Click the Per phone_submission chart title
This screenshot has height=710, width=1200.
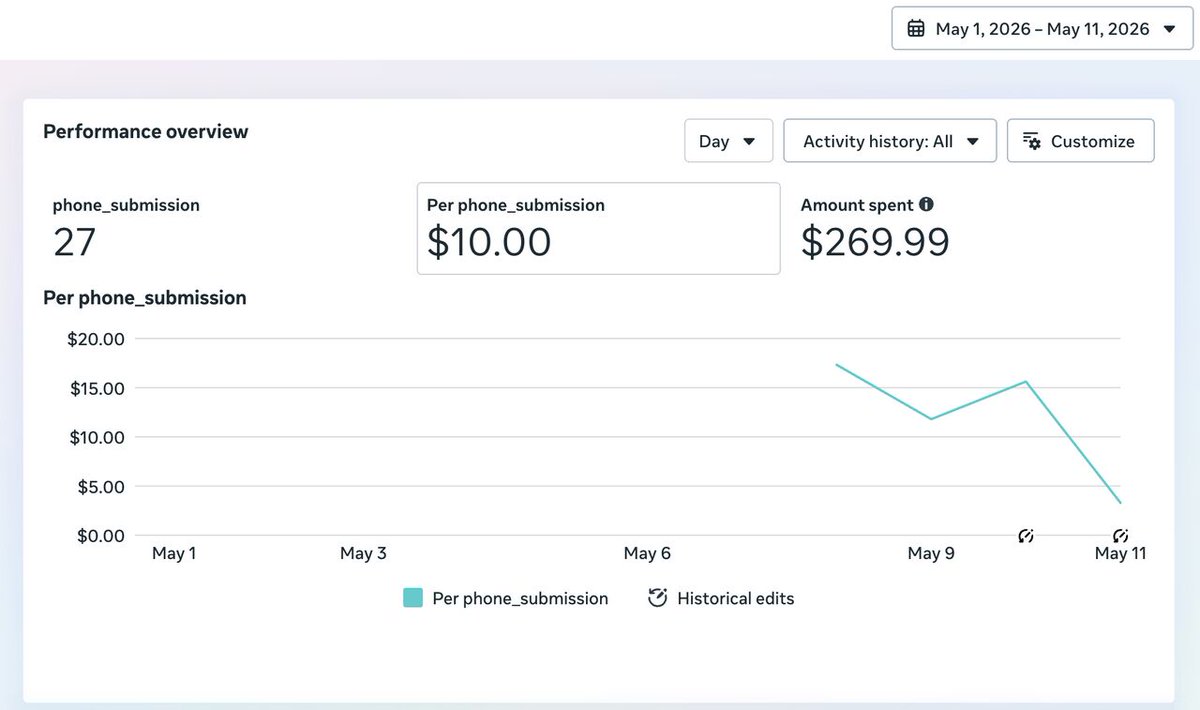click(x=145, y=297)
